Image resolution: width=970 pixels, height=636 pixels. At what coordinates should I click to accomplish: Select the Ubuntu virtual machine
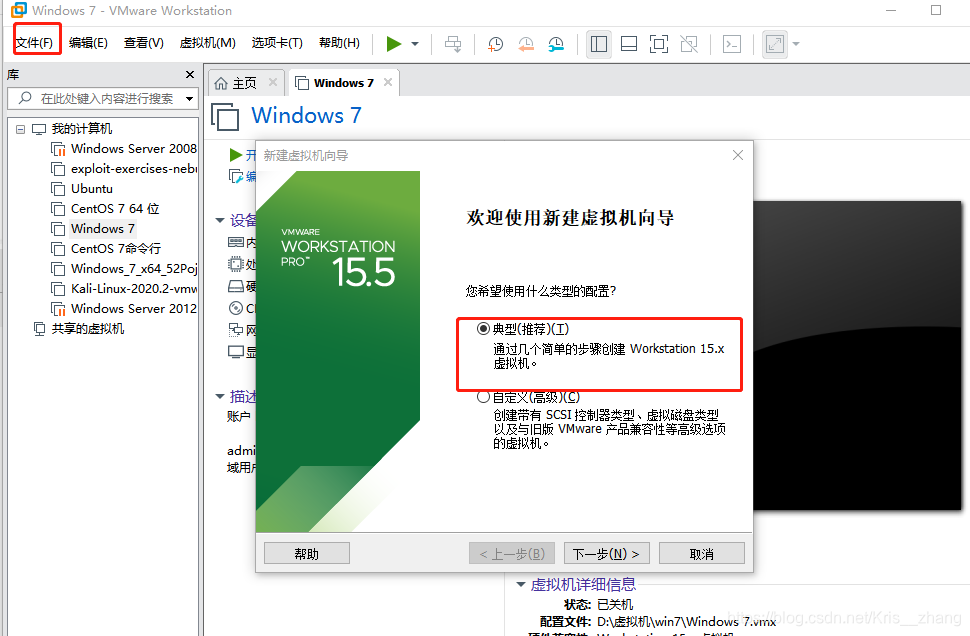click(82, 189)
